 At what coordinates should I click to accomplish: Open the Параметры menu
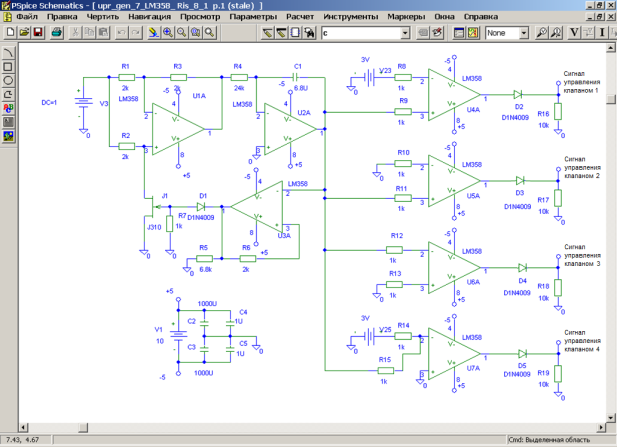point(253,17)
